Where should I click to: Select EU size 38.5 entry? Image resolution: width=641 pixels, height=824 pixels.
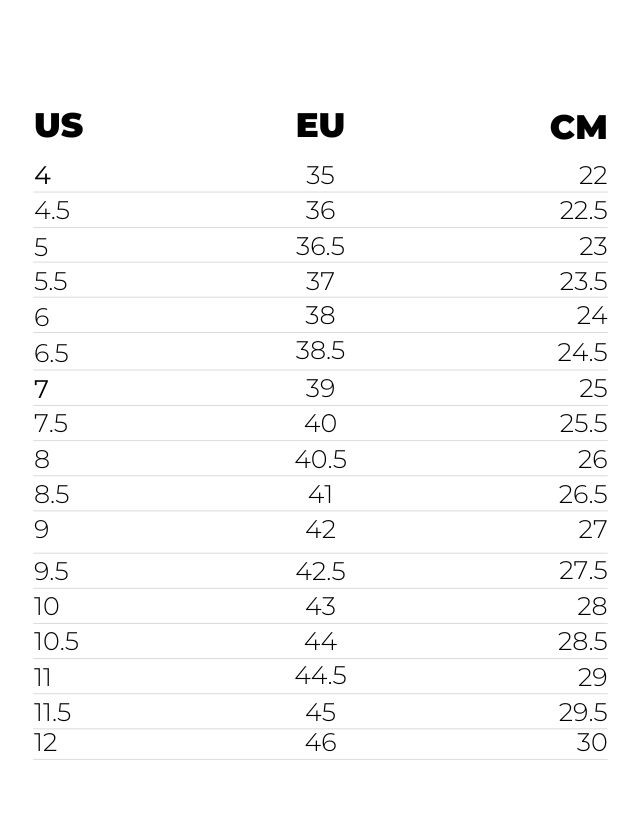(320, 351)
